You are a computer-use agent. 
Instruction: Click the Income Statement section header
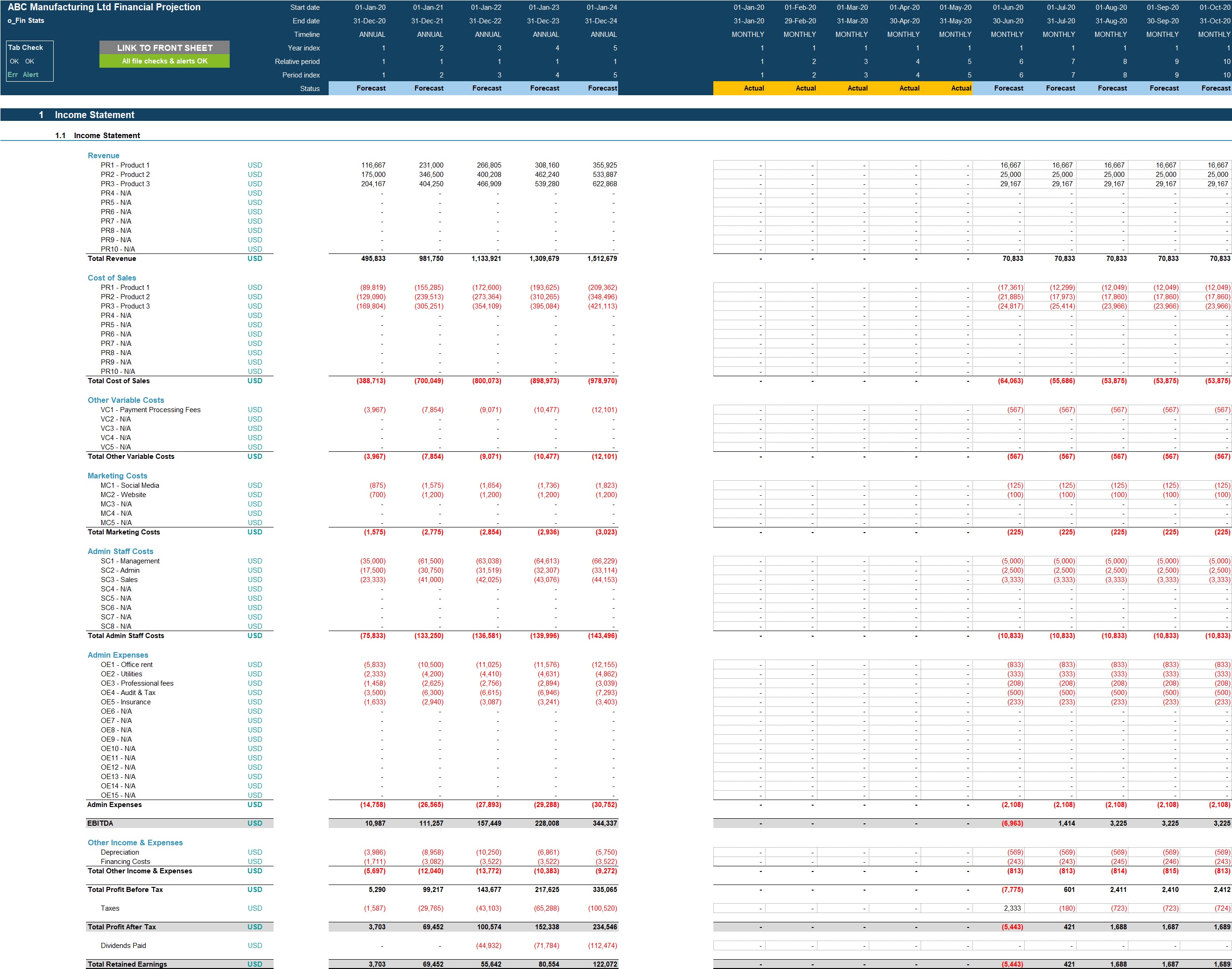pyautogui.click(x=94, y=115)
